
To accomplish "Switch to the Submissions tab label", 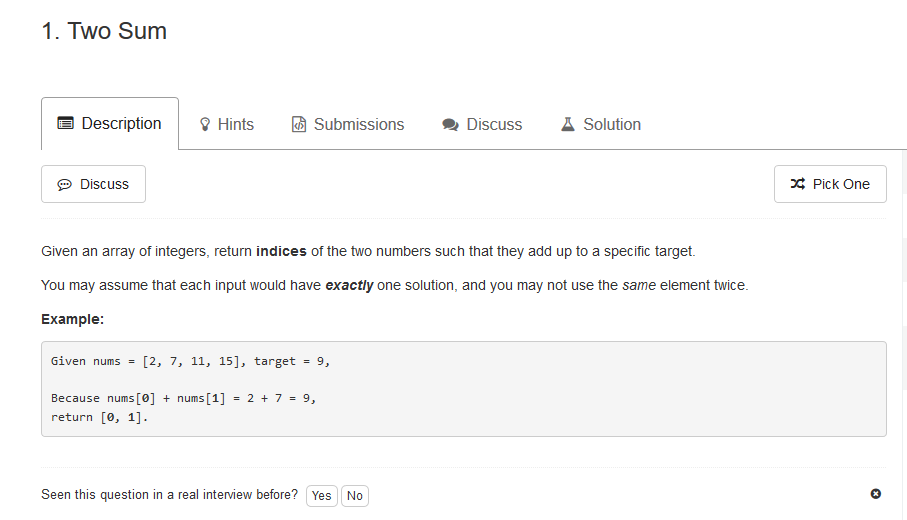I will [x=359, y=124].
